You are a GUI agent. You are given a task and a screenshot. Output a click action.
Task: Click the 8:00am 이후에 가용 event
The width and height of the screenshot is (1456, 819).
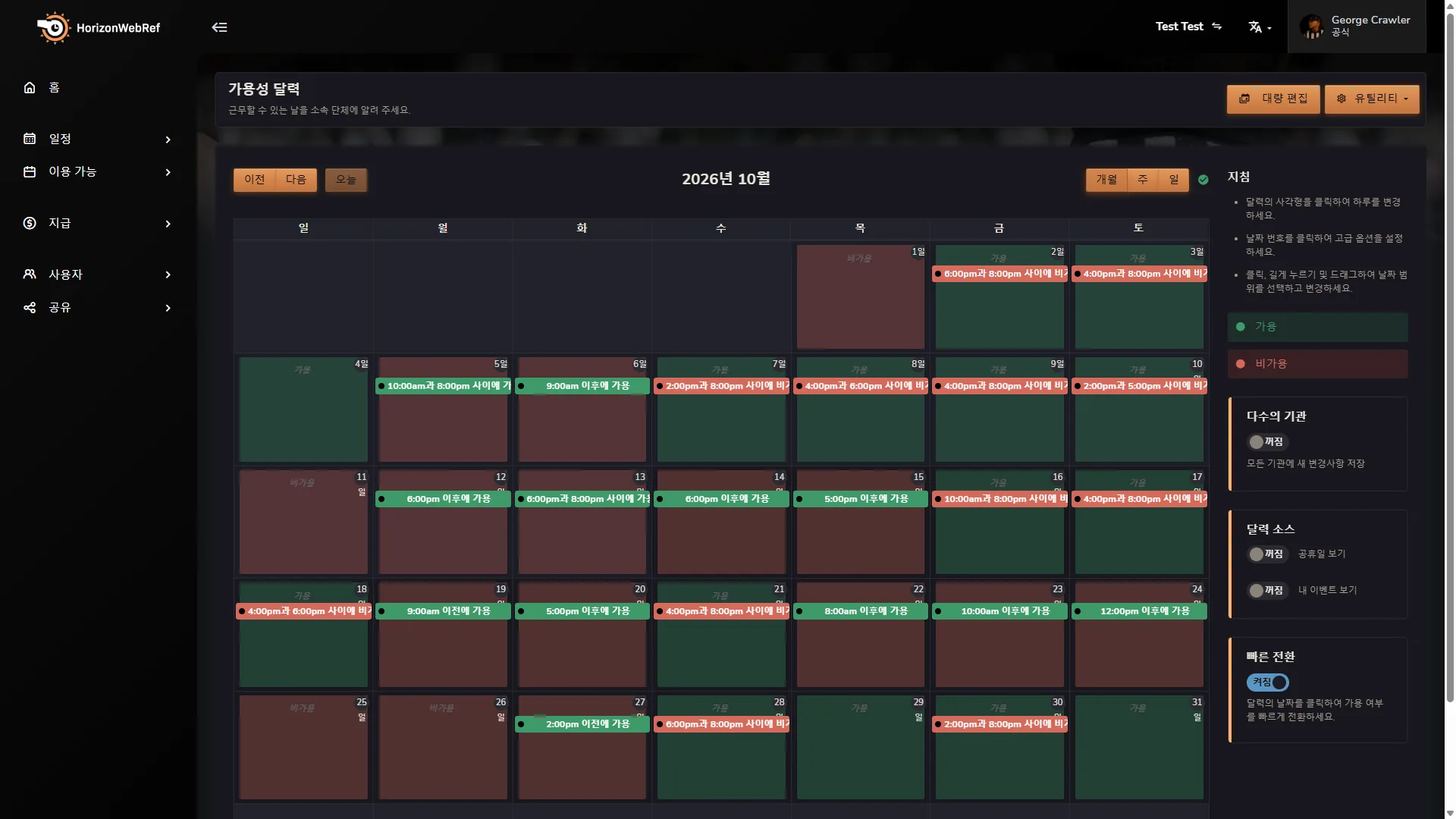coord(861,611)
